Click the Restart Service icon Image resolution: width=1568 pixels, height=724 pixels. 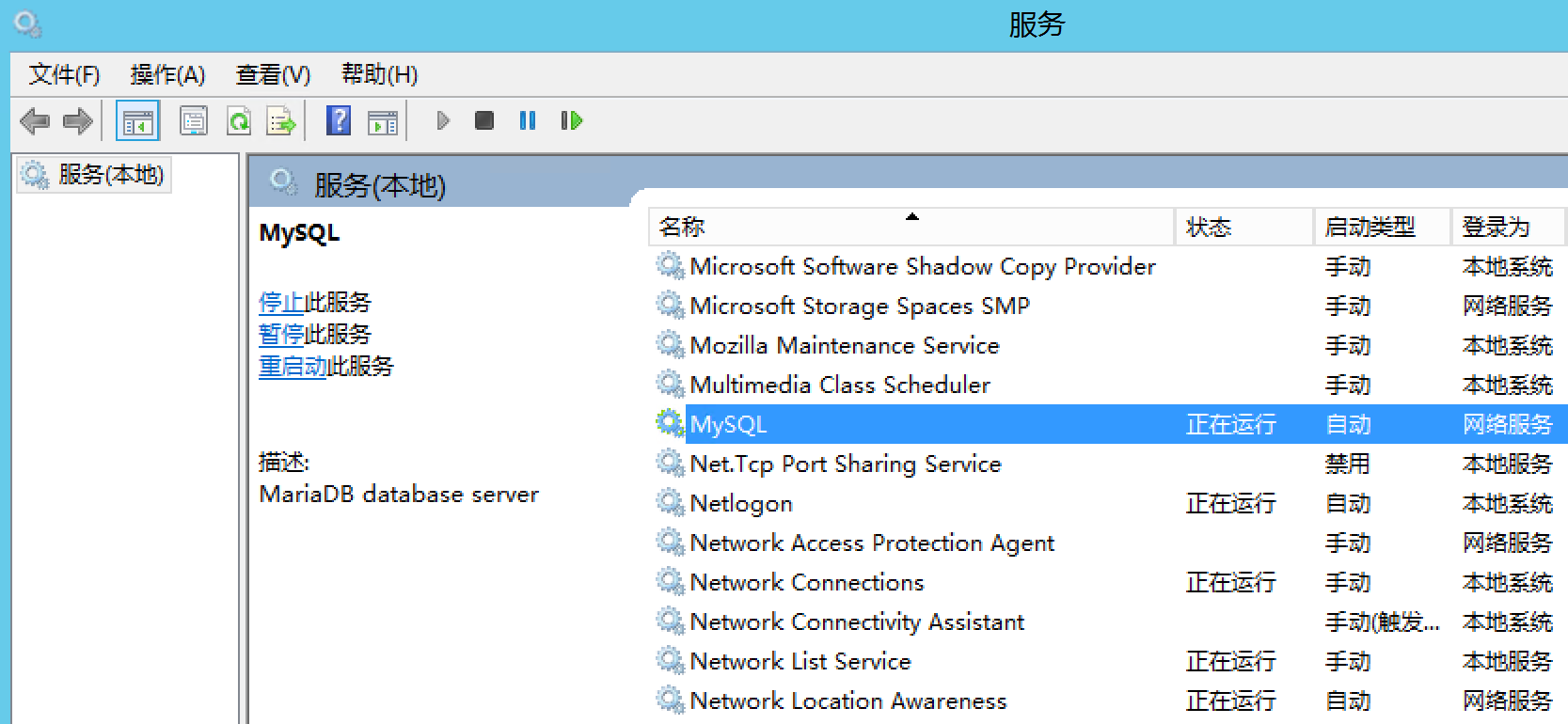tap(571, 120)
